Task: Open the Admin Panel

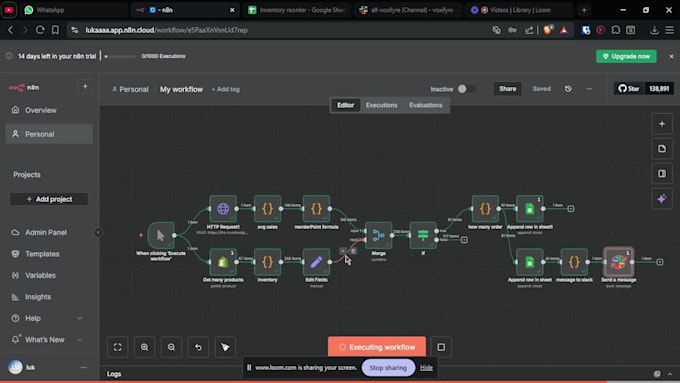Action: [x=49, y=232]
